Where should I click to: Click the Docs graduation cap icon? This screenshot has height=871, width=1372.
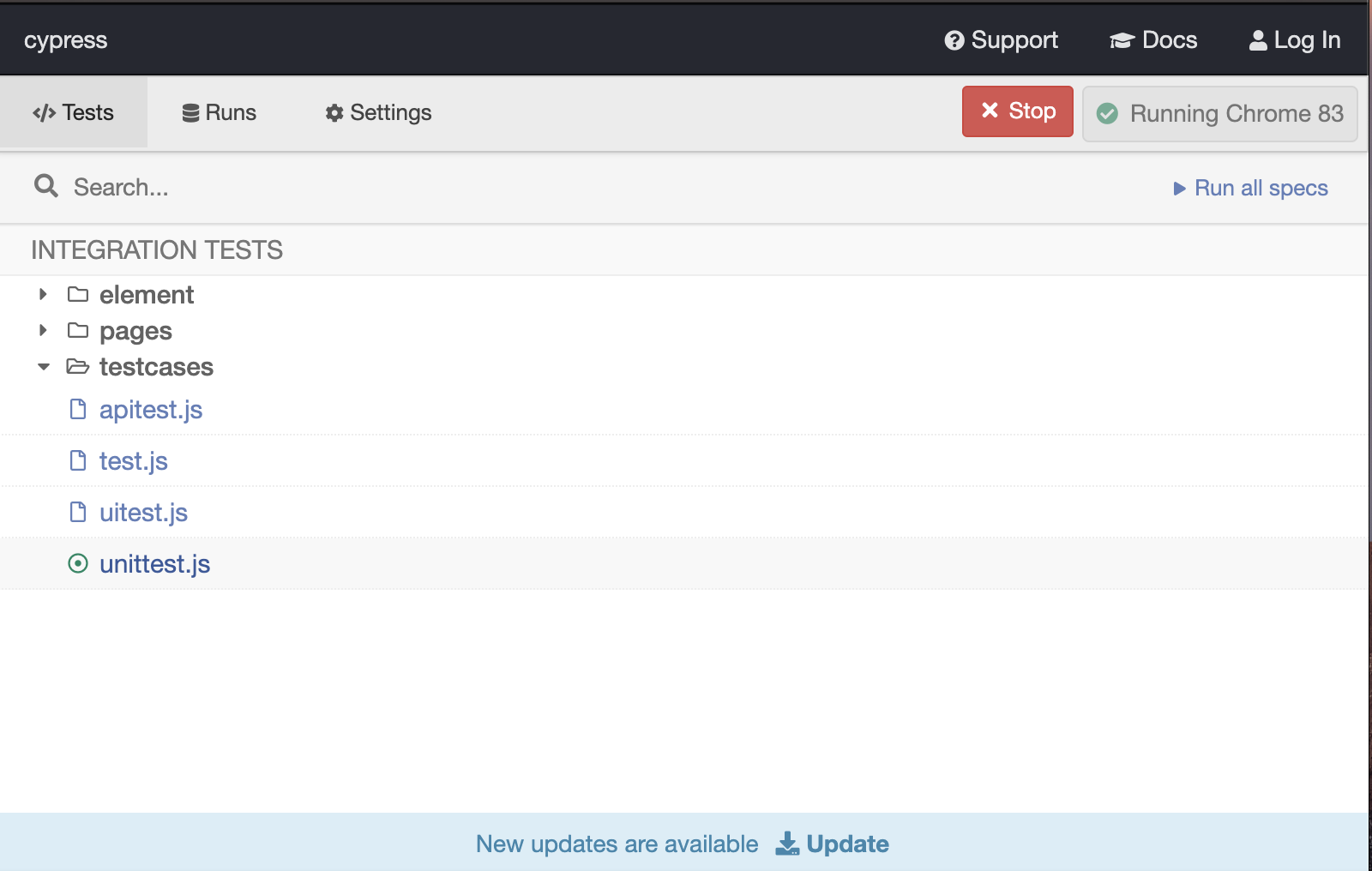tap(1122, 40)
